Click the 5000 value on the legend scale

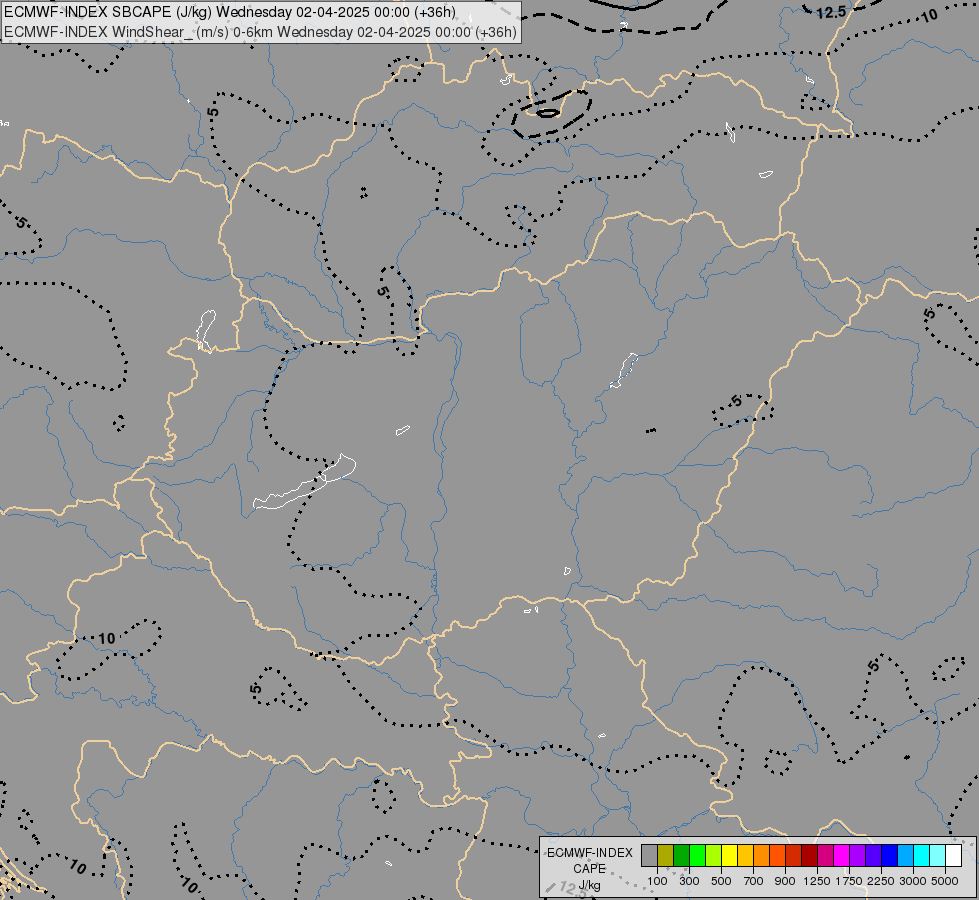tap(945, 881)
